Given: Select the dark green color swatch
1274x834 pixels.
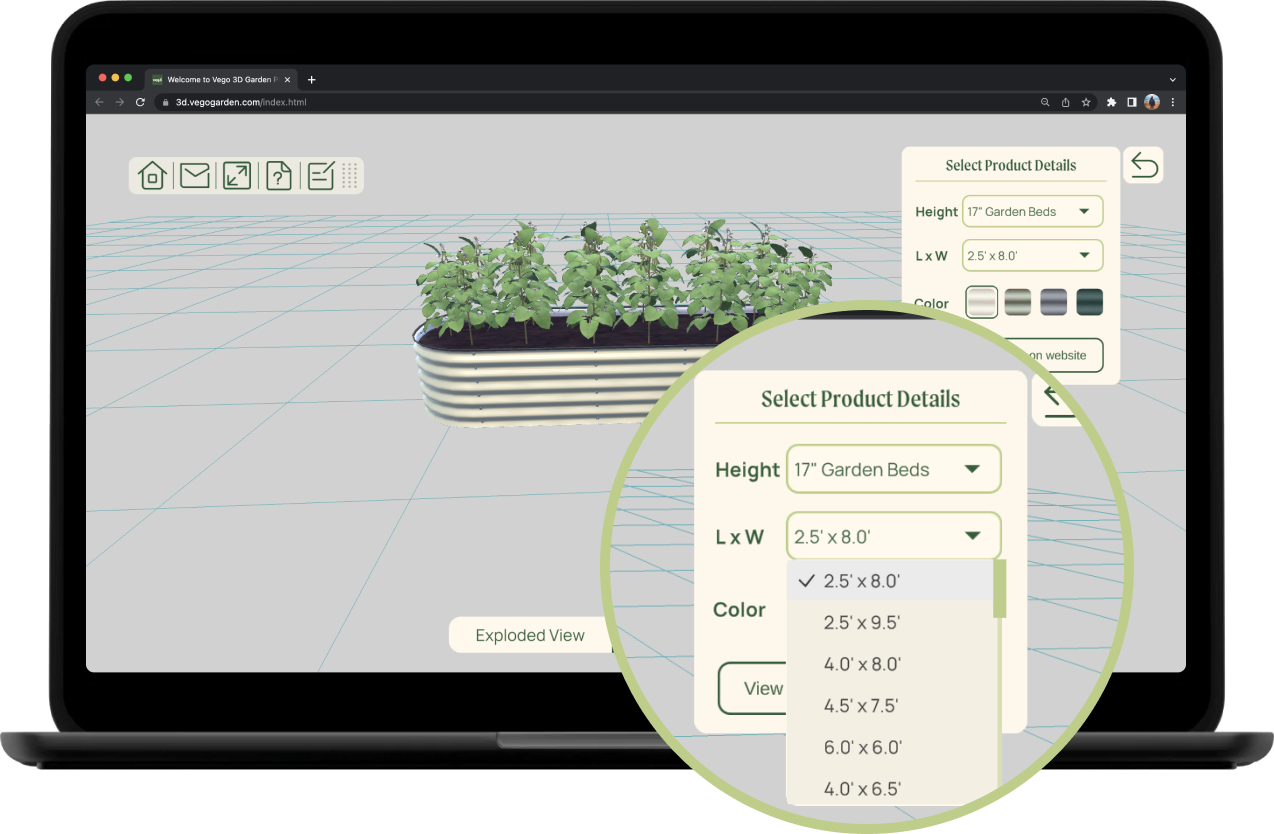Looking at the screenshot, I should [1089, 301].
